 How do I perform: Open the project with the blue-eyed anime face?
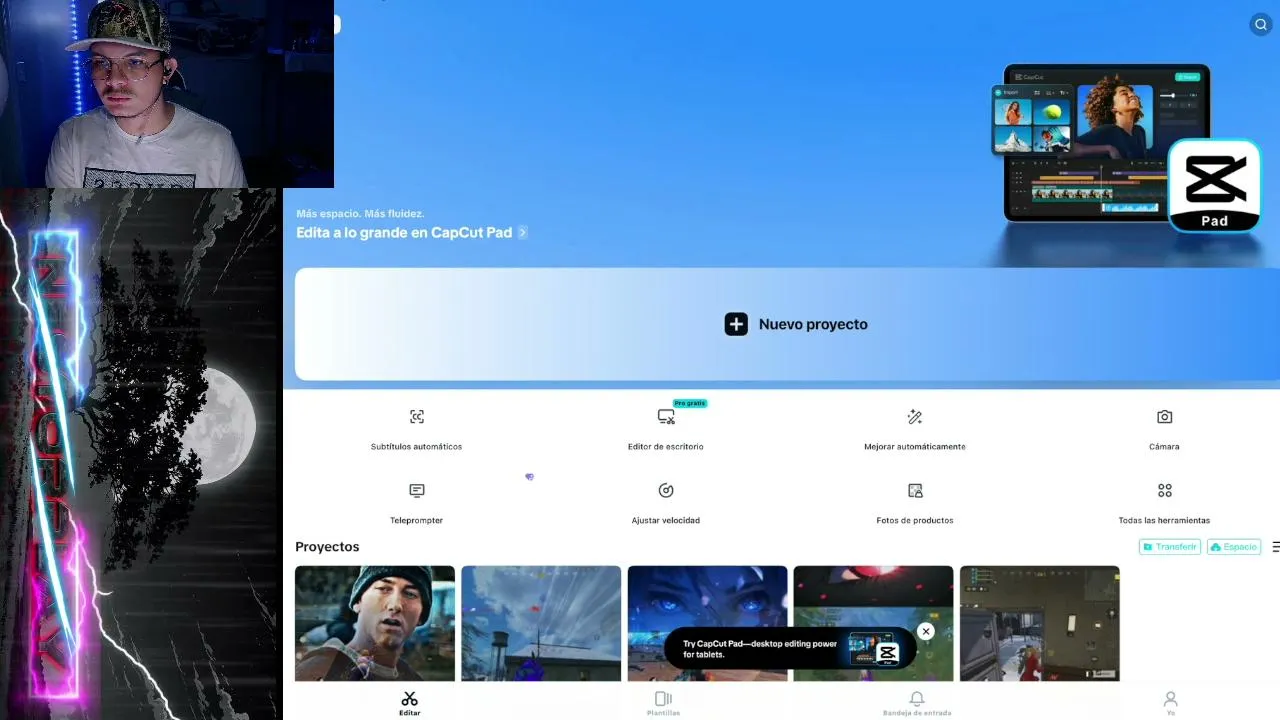tap(707, 623)
